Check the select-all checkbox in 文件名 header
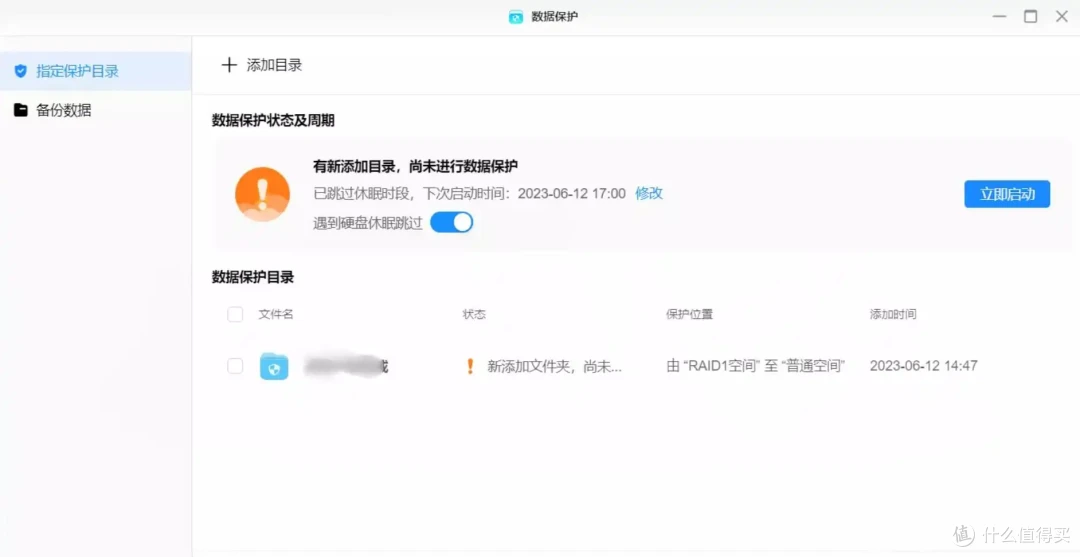 coord(235,315)
